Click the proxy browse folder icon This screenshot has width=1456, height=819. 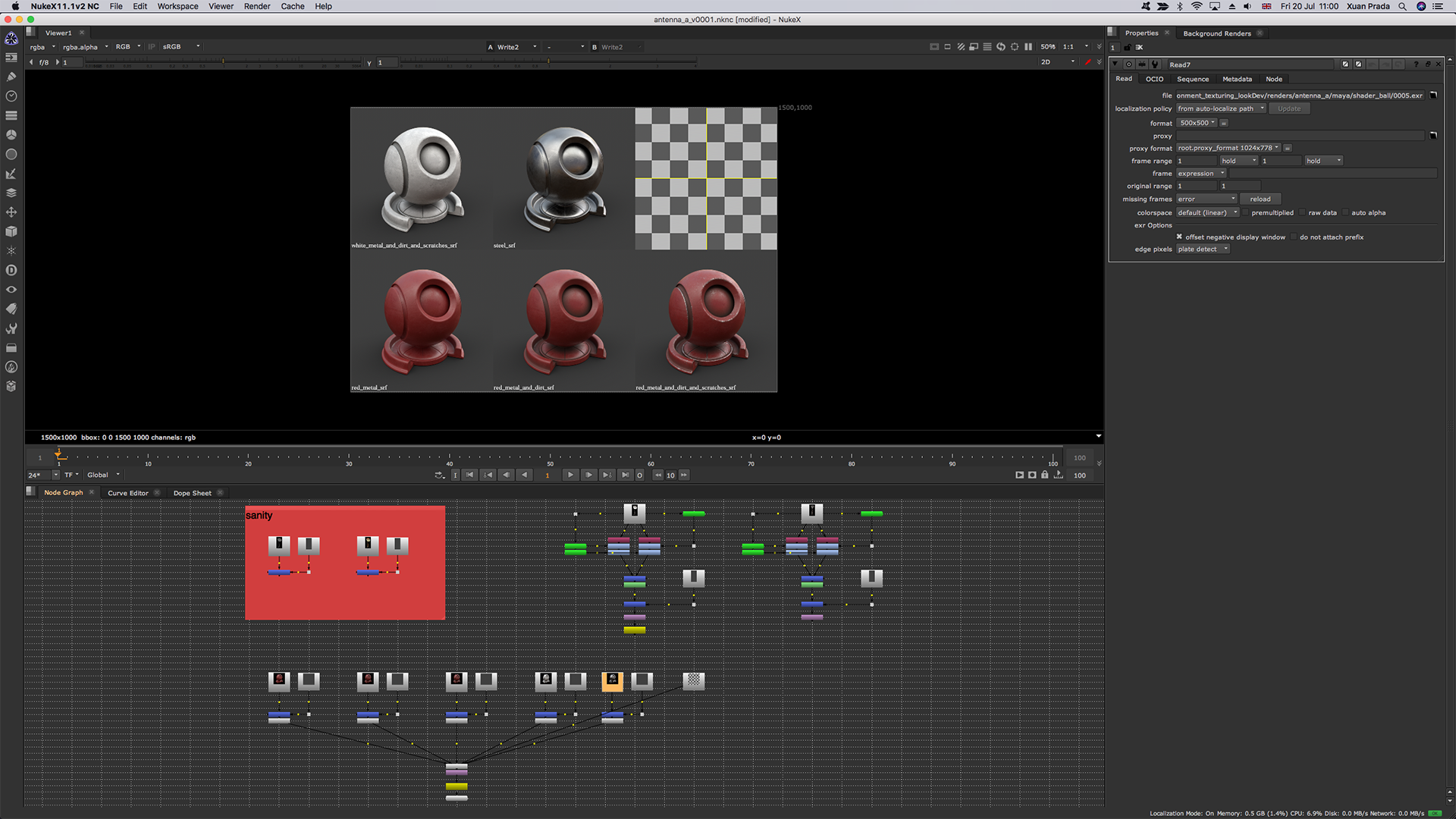click(1433, 136)
